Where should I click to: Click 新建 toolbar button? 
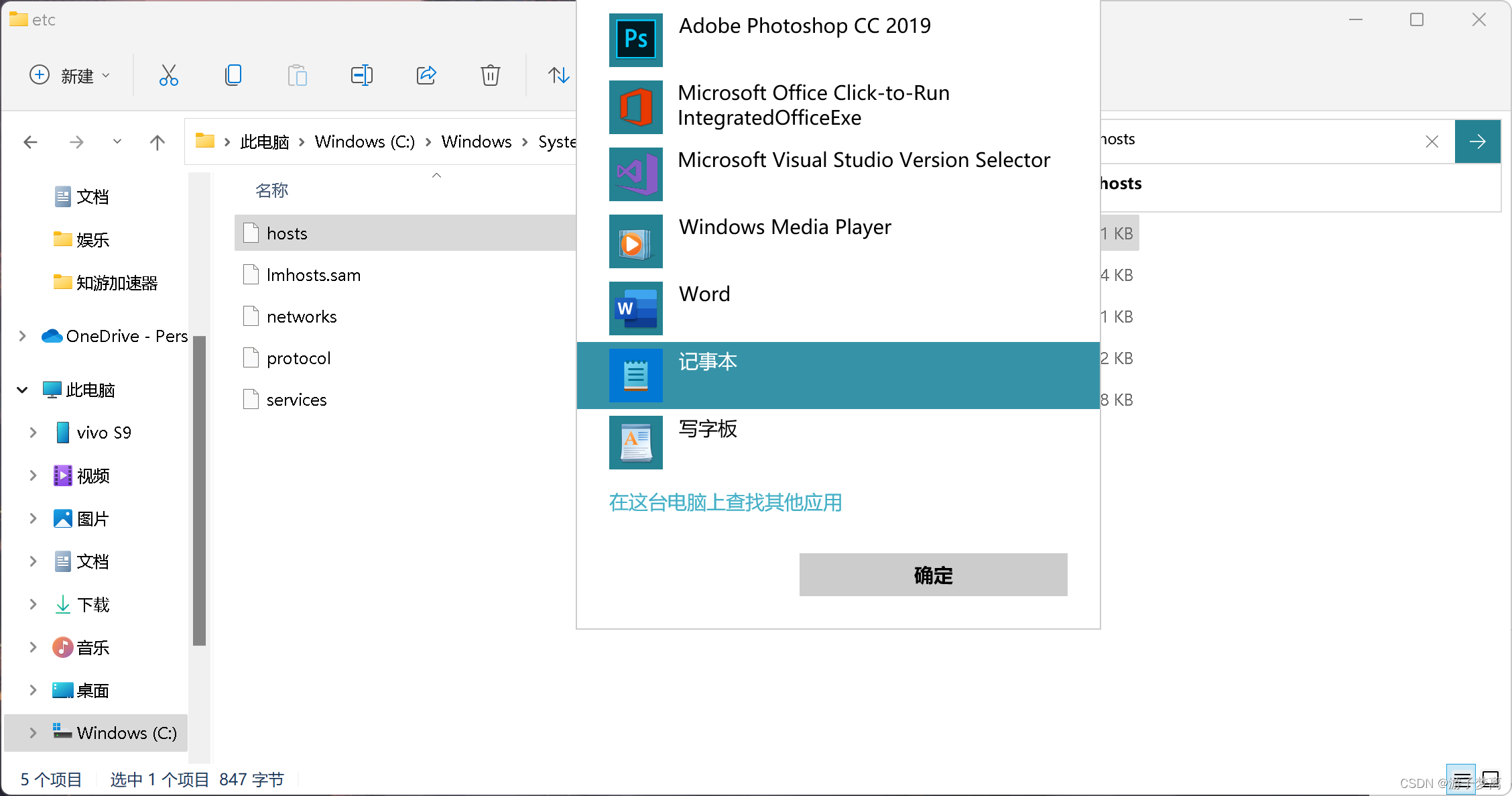tap(71, 75)
